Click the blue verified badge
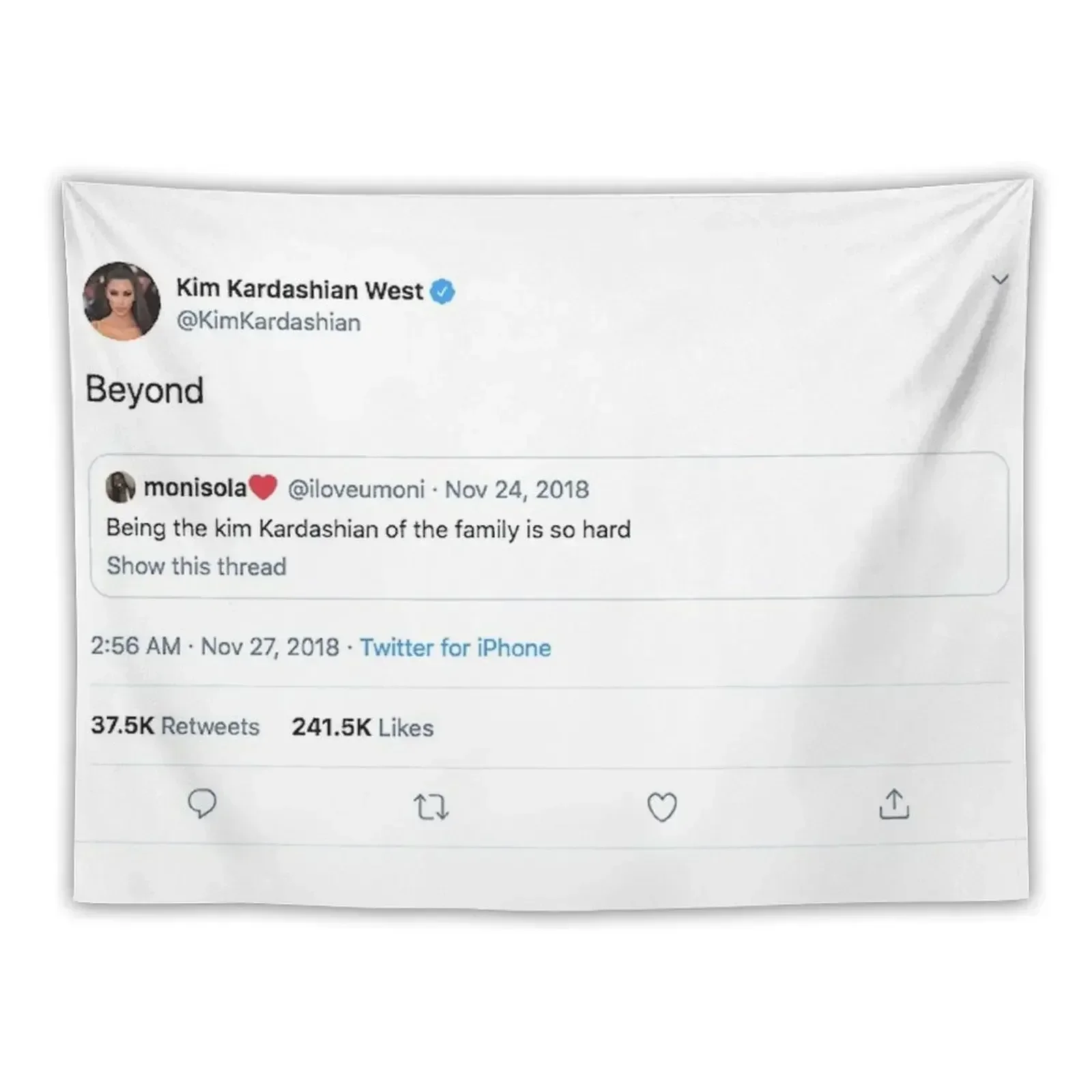Image resolution: width=1092 pixels, height=1092 pixels. pyautogui.click(x=443, y=292)
